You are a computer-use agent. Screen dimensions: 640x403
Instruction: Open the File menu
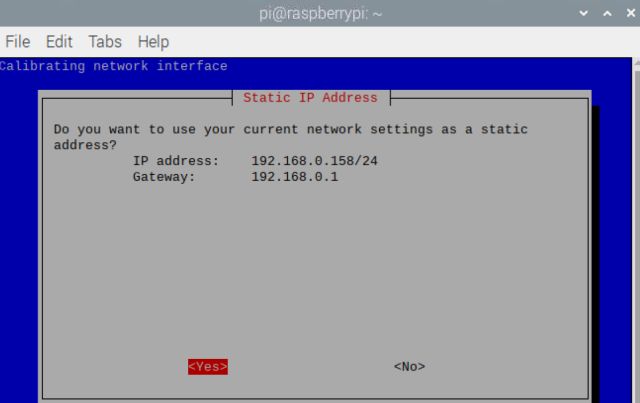[18, 42]
